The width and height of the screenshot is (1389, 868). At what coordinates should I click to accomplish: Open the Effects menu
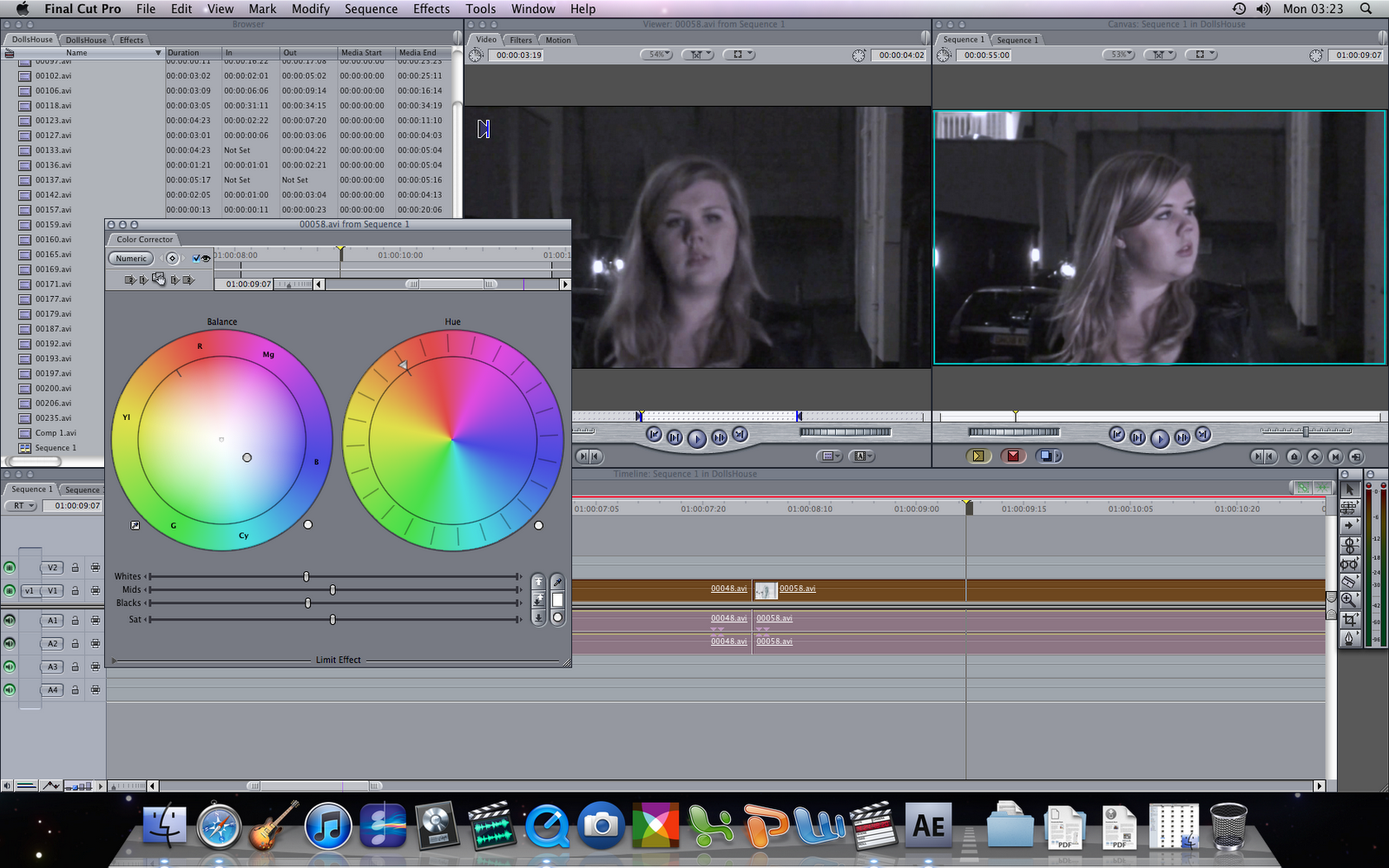click(x=431, y=9)
